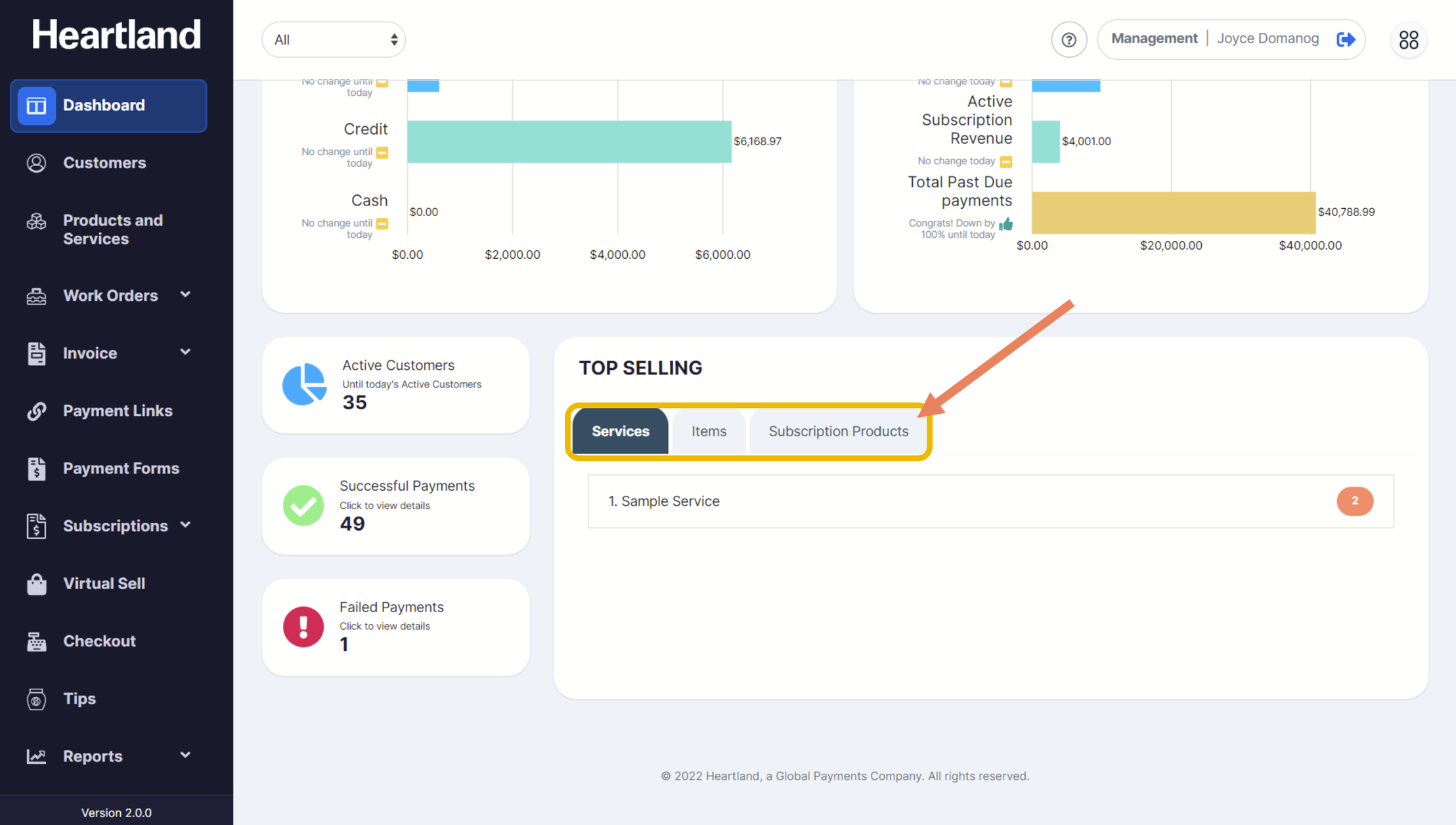Open the Tips icon in sidebar
This screenshot has height=825, width=1456.
click(36, 699)
